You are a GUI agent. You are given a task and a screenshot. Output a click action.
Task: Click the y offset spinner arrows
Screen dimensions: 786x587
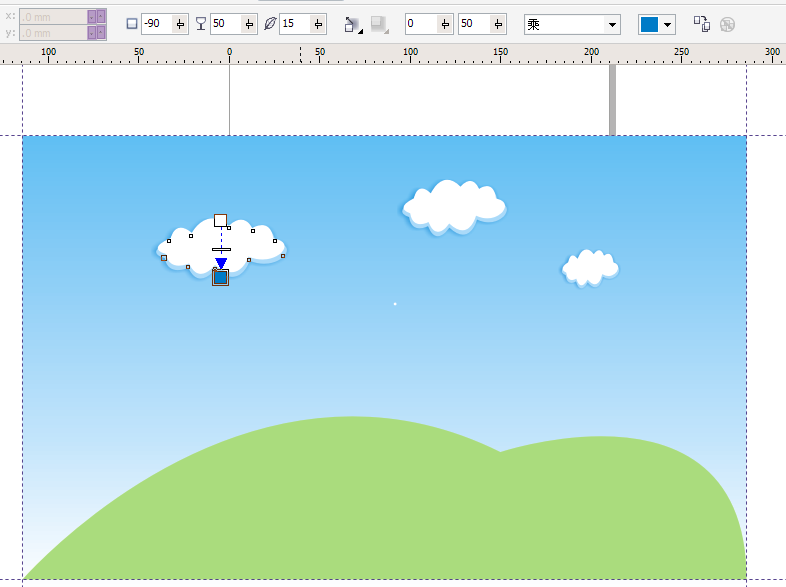[x=96, y=33]
